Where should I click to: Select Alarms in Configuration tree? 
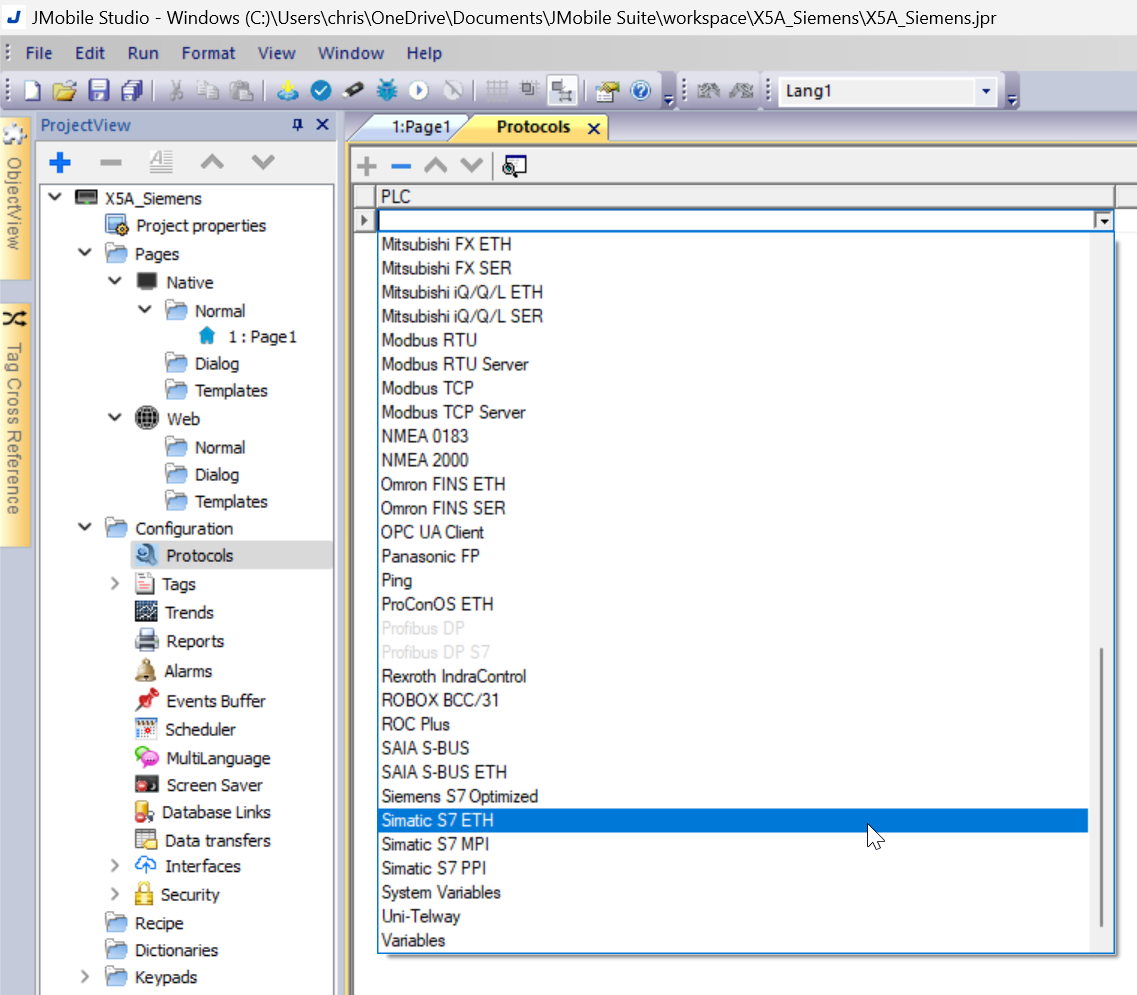click(x=188, y=671)
